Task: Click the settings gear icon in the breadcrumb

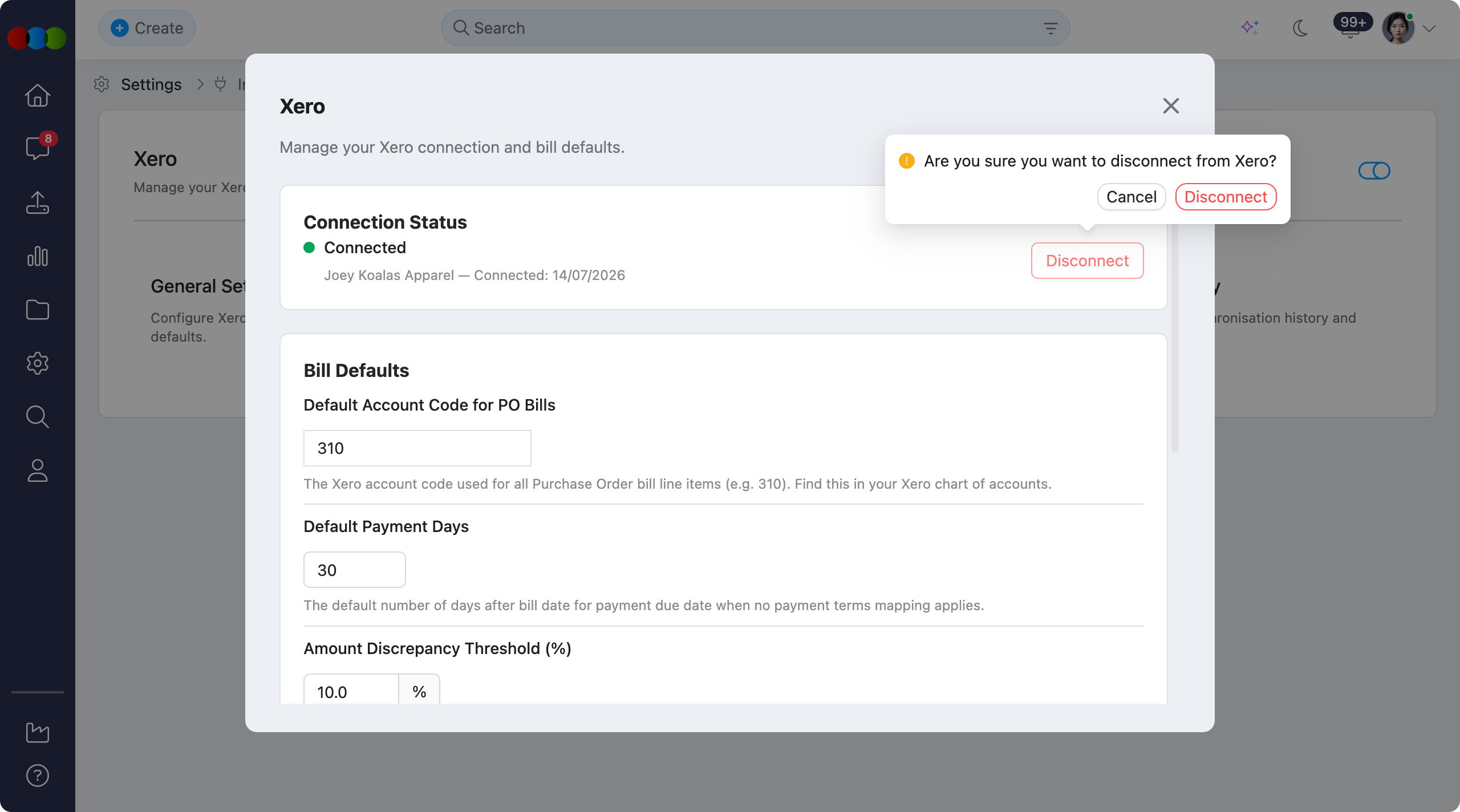Action: (x=102, y=84)
